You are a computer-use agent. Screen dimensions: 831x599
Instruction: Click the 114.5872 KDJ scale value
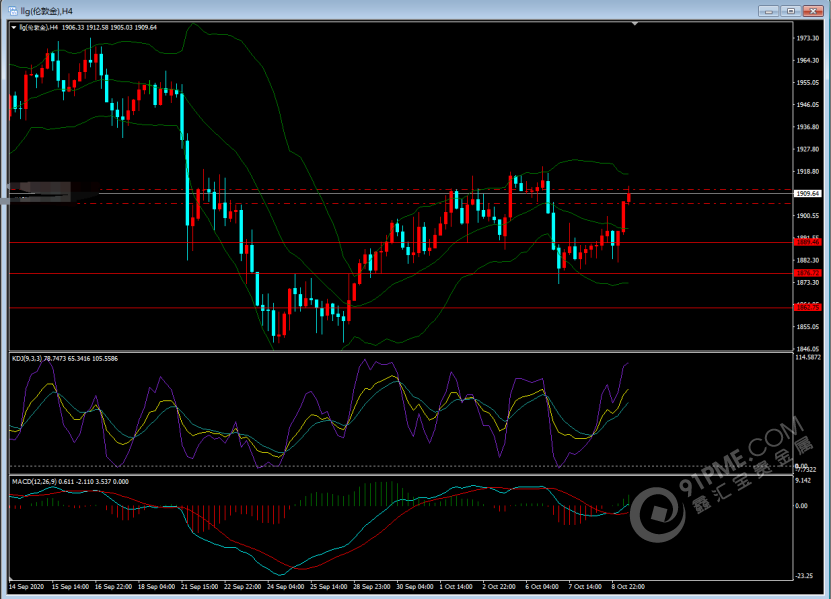[808, 357]
